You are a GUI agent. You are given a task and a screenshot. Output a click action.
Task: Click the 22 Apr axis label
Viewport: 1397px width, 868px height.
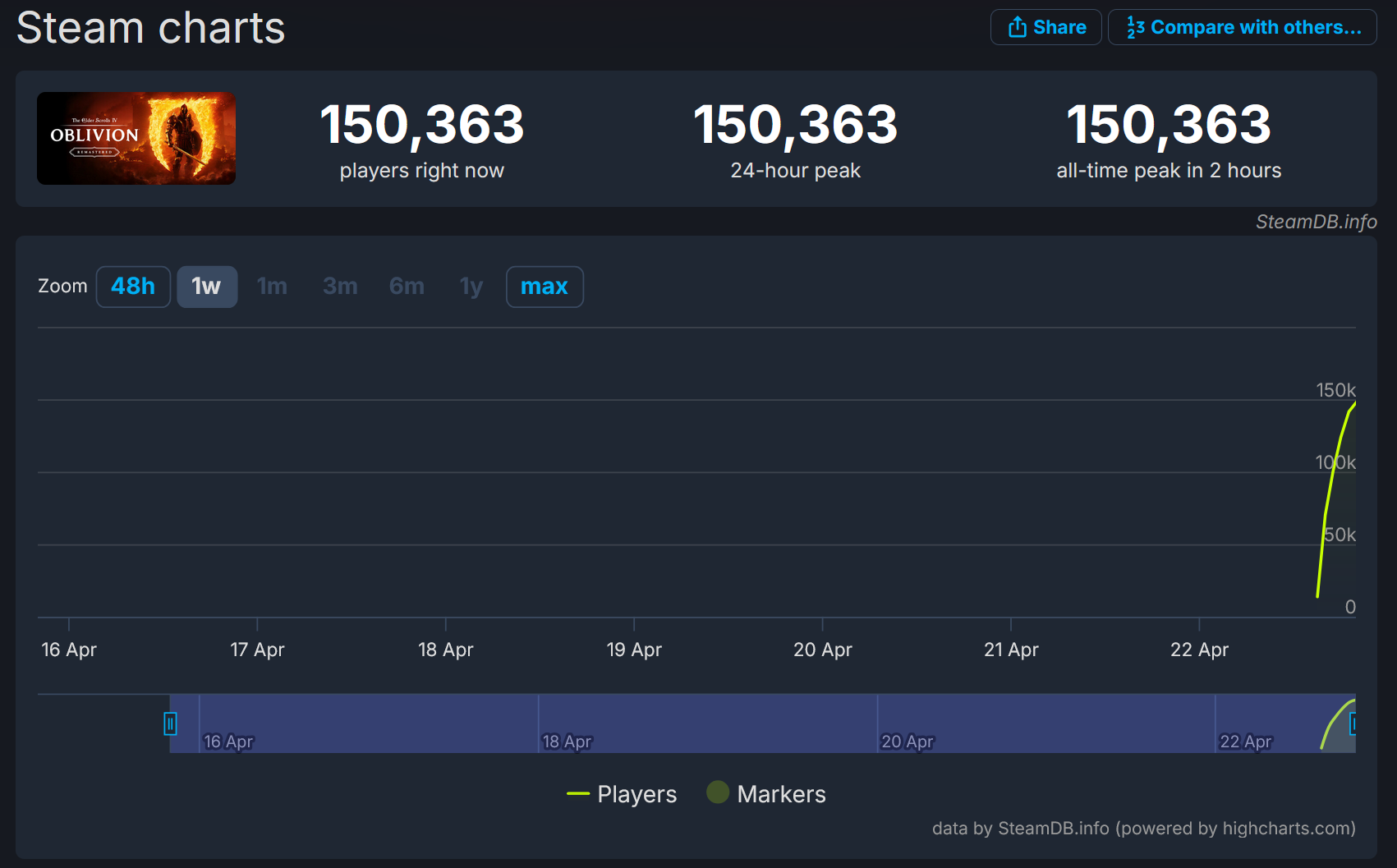coord(1199,650)
